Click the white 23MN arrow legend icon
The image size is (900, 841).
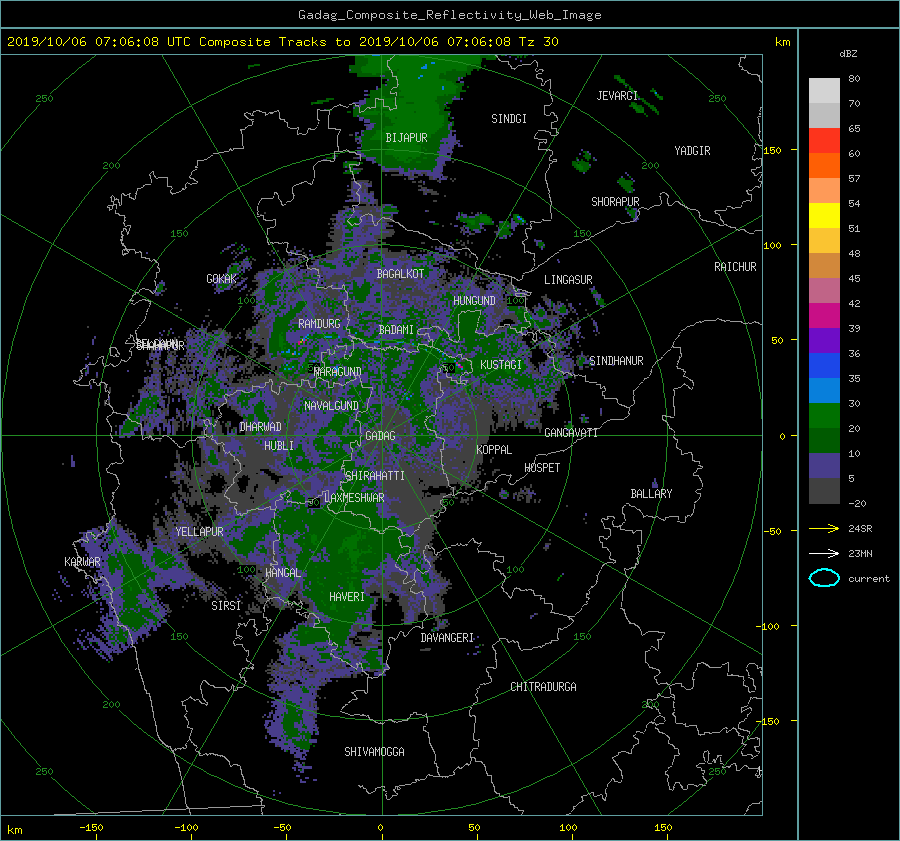coord(824,553)
